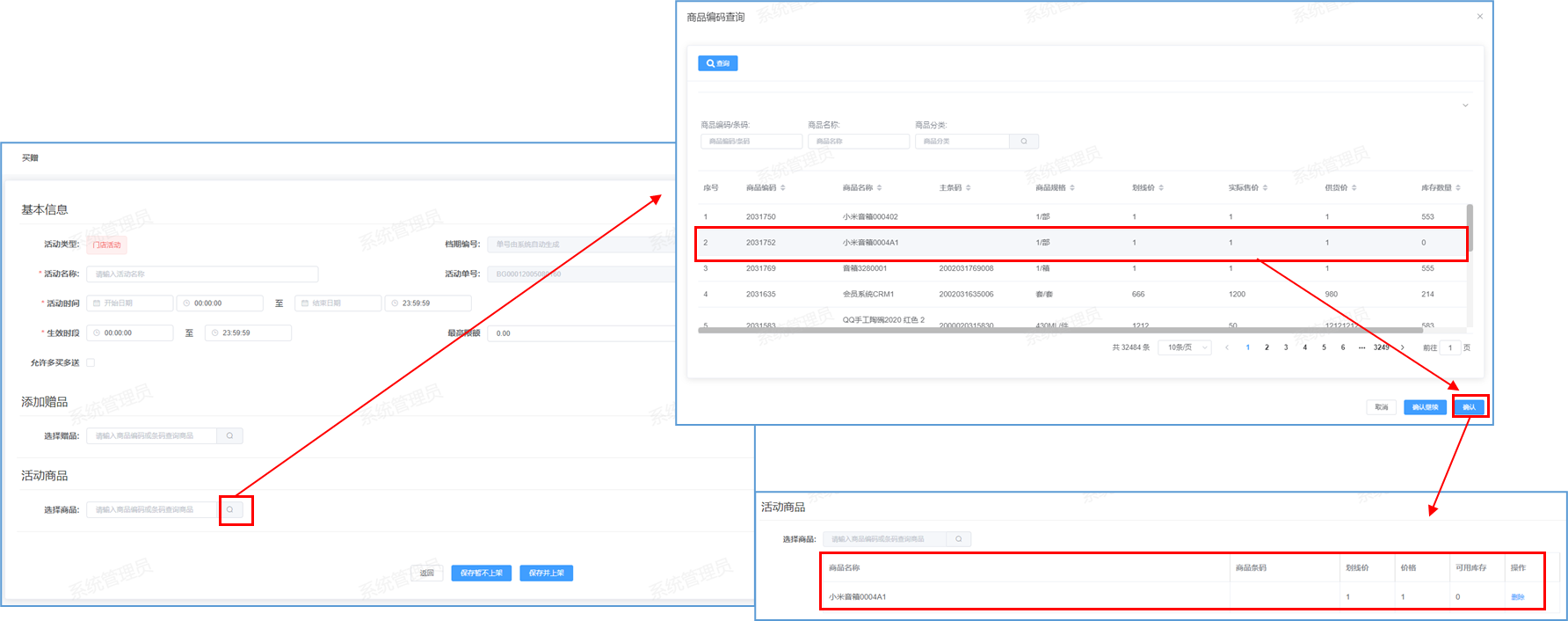Viewport: 1568px width, 621px height.
Task: Open 活动时间 start time 00:00:00 picker
Action: pos(220,303)
